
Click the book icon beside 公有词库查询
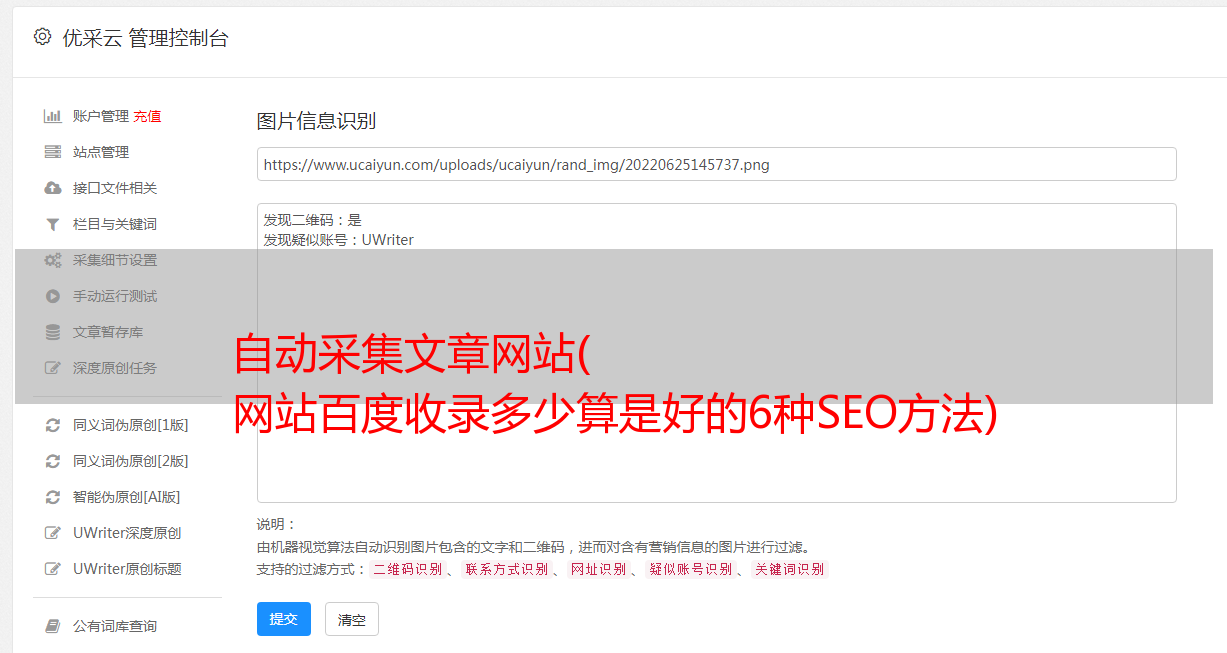[53, 626]
